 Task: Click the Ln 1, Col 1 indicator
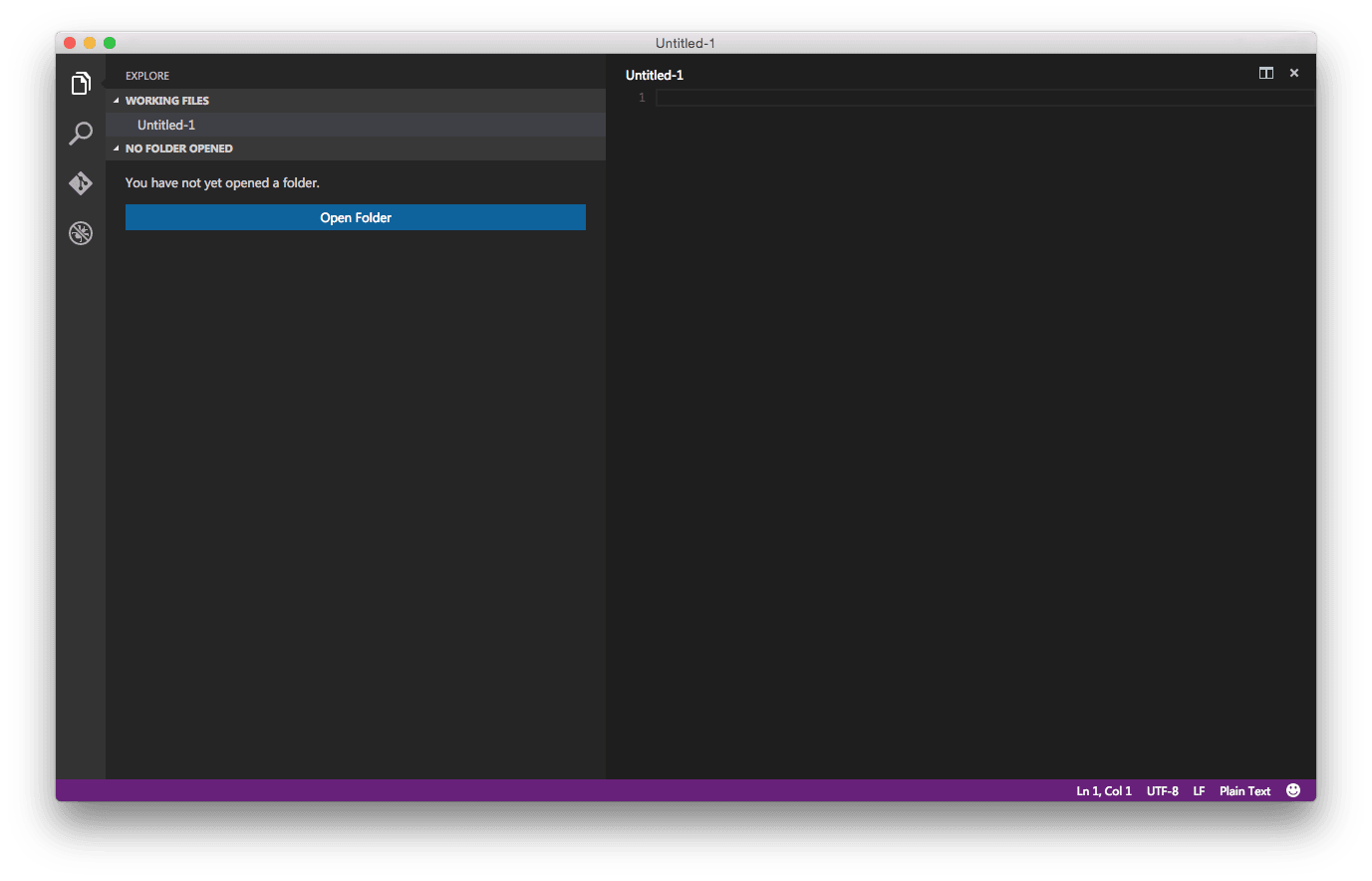tap(1103, 791)
